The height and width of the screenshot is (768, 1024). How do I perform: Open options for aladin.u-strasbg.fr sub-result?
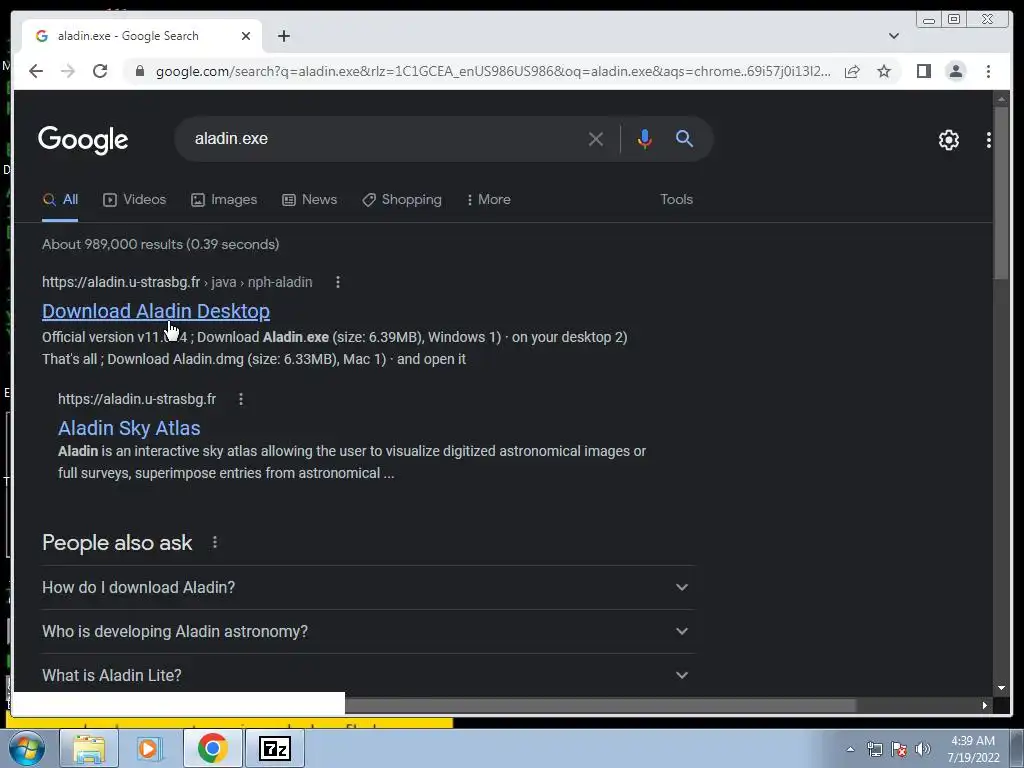click(x=241, y=399)
